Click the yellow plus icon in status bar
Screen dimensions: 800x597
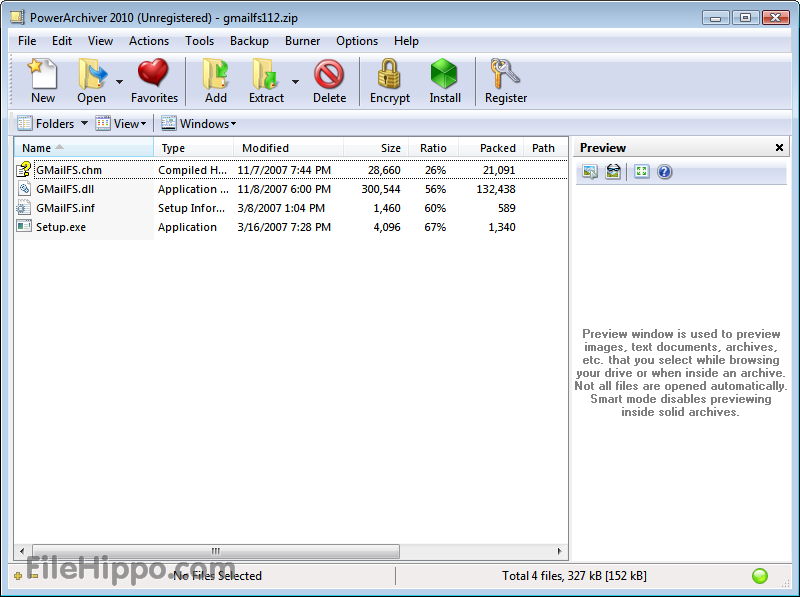click(x=18, y=576)
